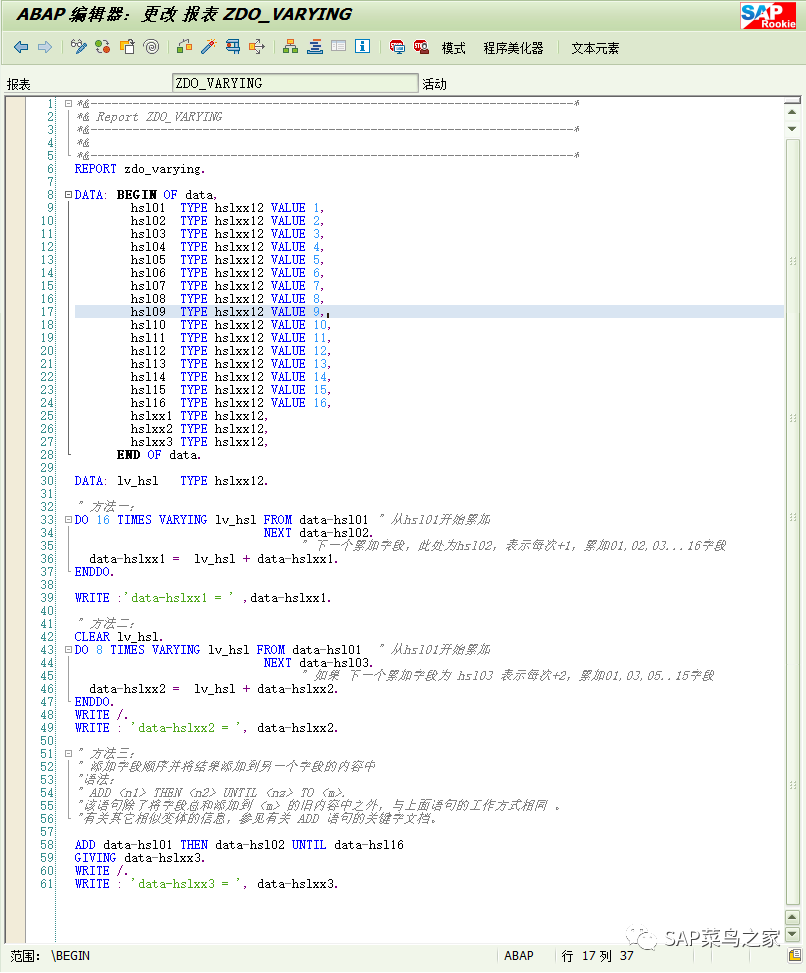This screenshot has width=806, height=973.
Task: Collapse the DO 8 TIMES loop block
Action: (x=68, y=650)
